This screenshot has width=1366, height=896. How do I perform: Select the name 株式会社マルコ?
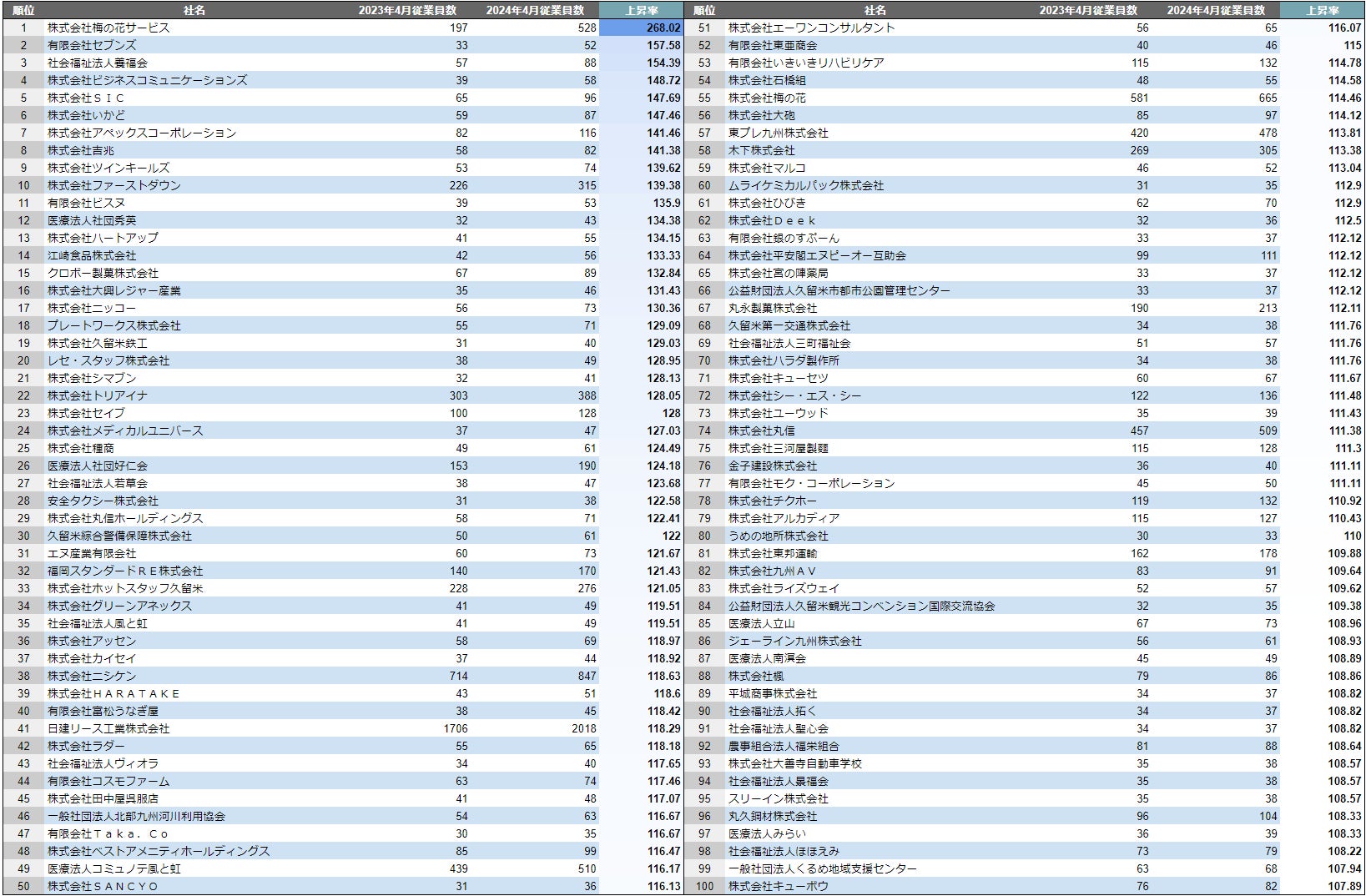[x=768, y=168]
